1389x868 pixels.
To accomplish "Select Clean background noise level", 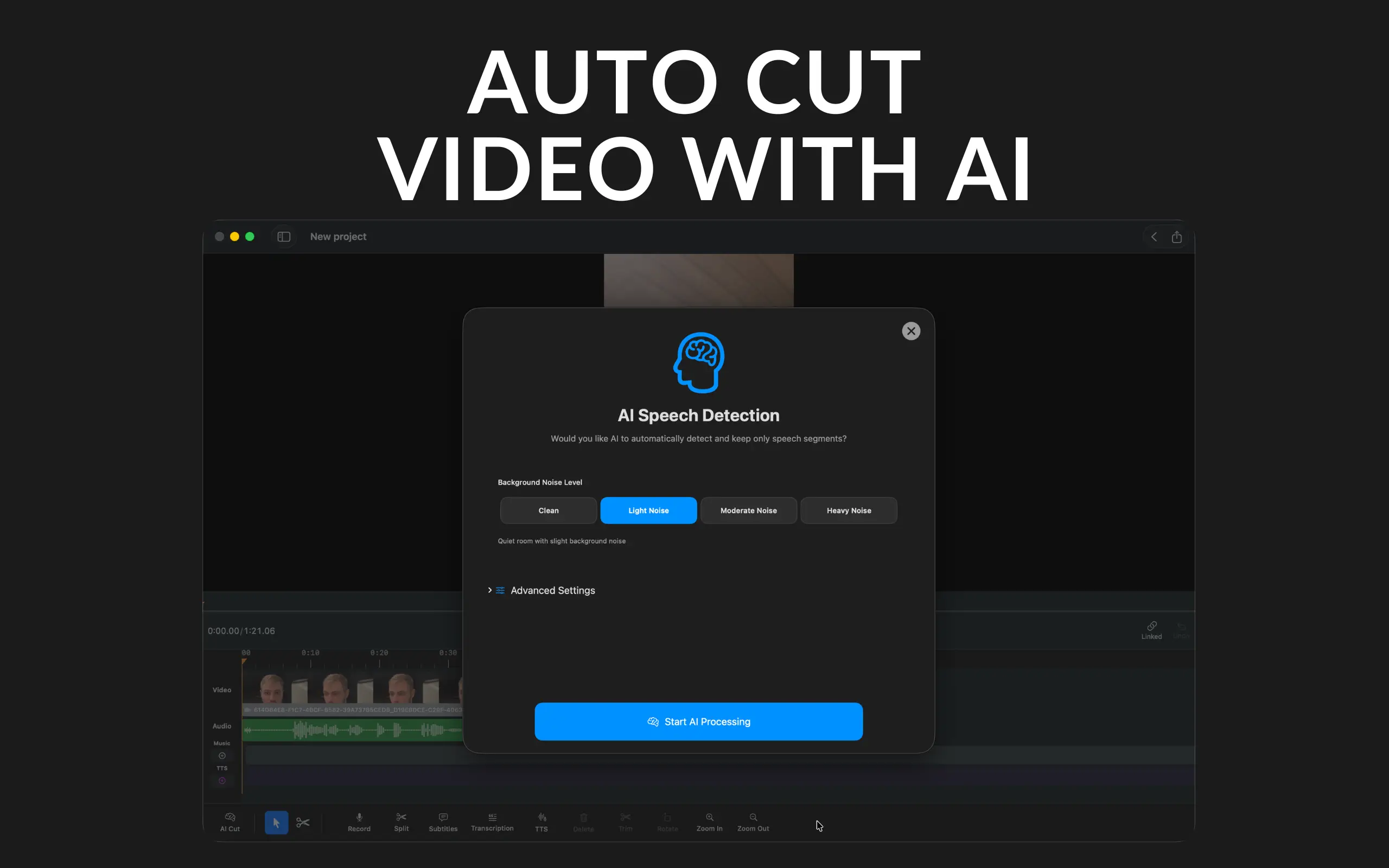I will click(x=548, y=510).
